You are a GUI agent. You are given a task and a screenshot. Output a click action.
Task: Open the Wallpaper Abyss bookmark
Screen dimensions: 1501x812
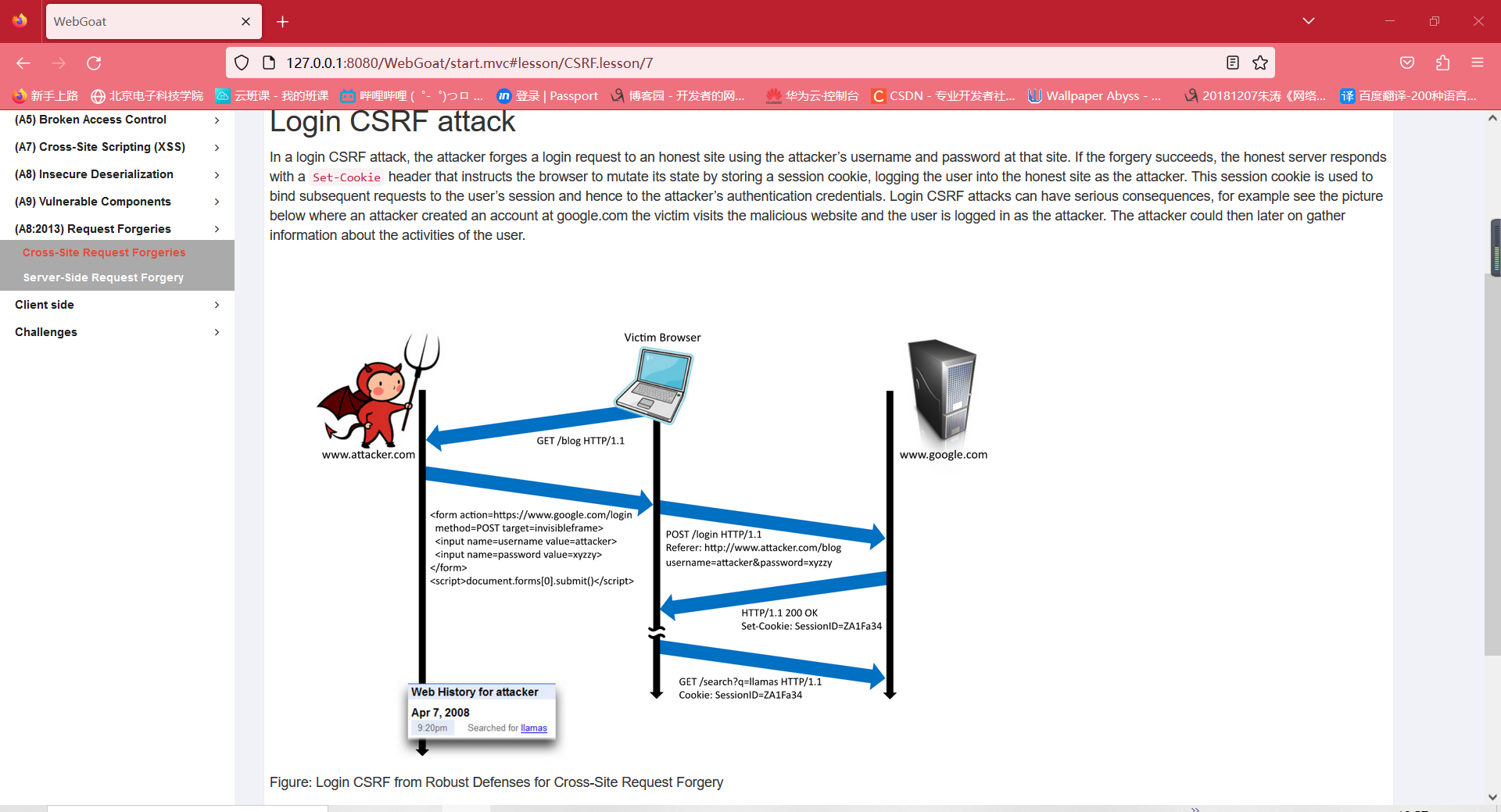1094,96
